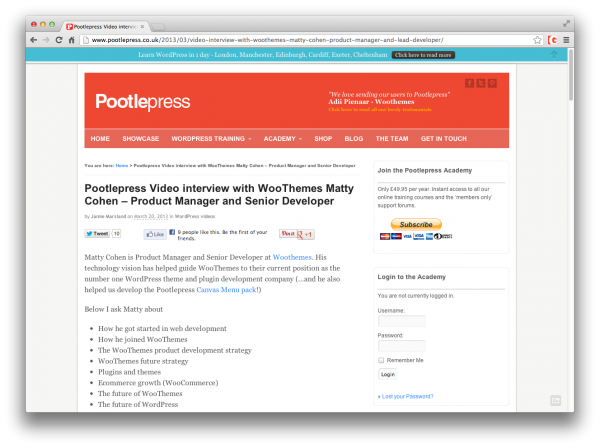The image size is (600, 448).
Task: Bookmark this page with the star icon
Action: [537, 40]
